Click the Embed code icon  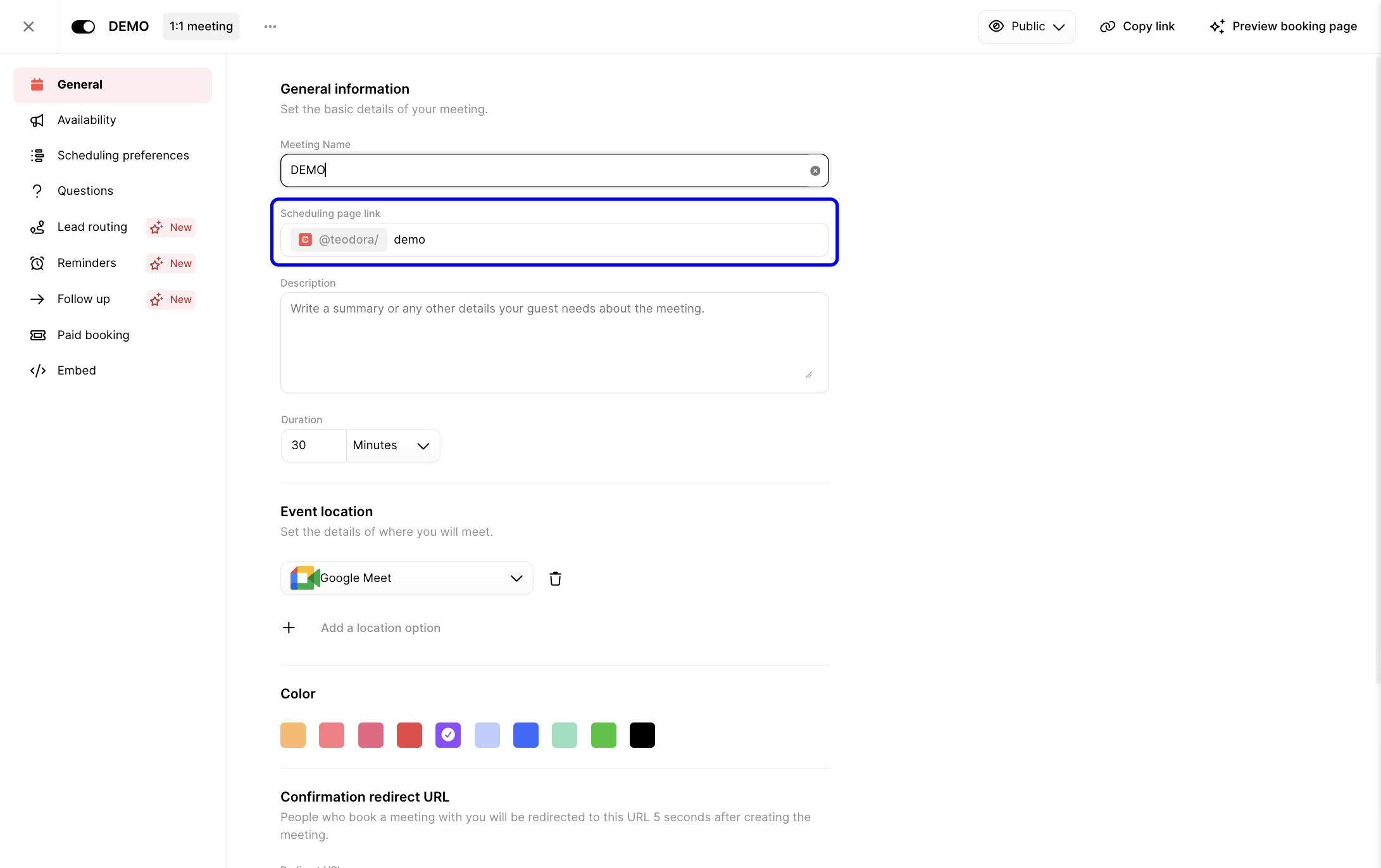pyautogui.click(x=37, y=370)
